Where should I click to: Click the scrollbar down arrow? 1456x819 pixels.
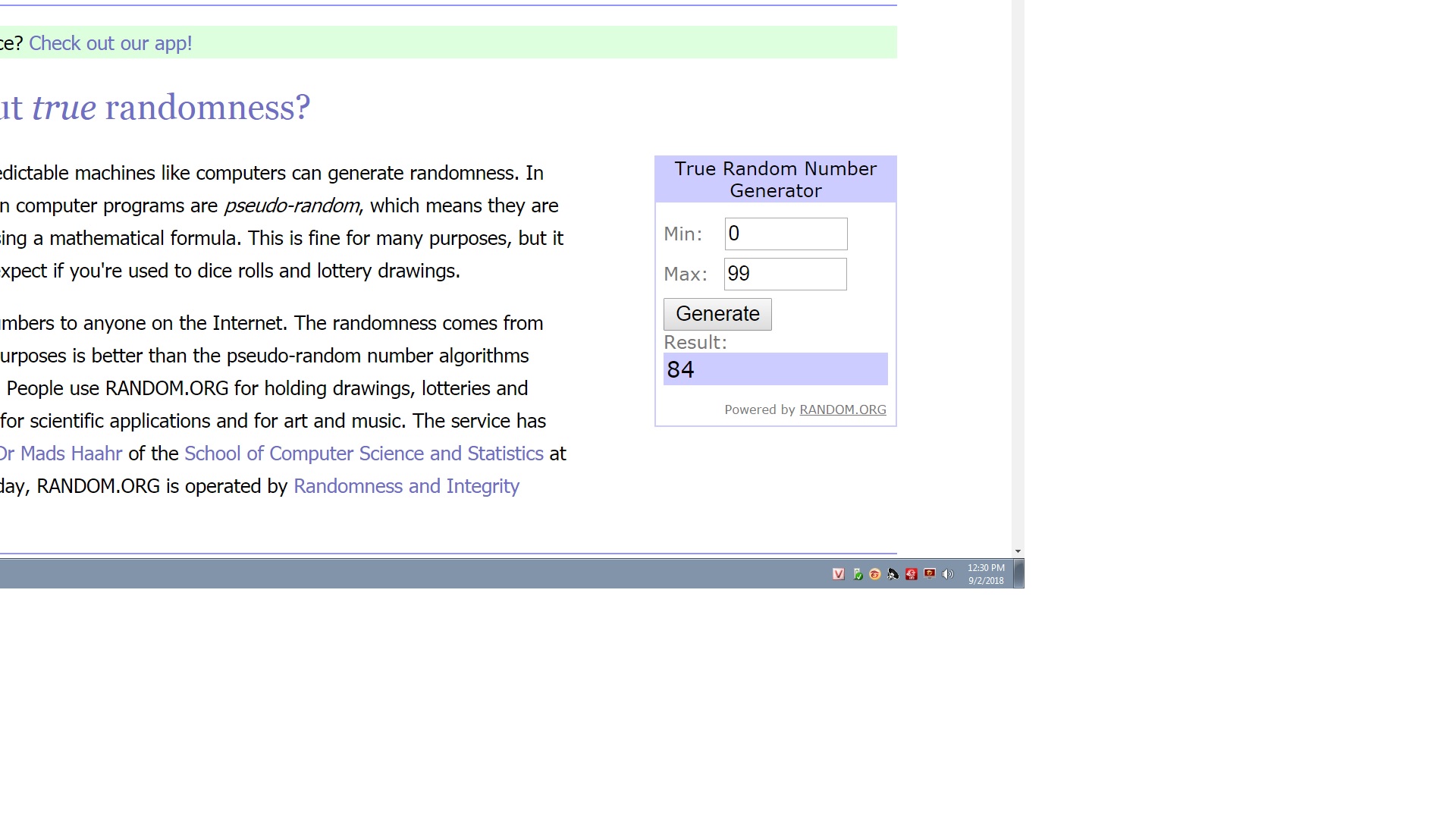tap(1018, 551)
